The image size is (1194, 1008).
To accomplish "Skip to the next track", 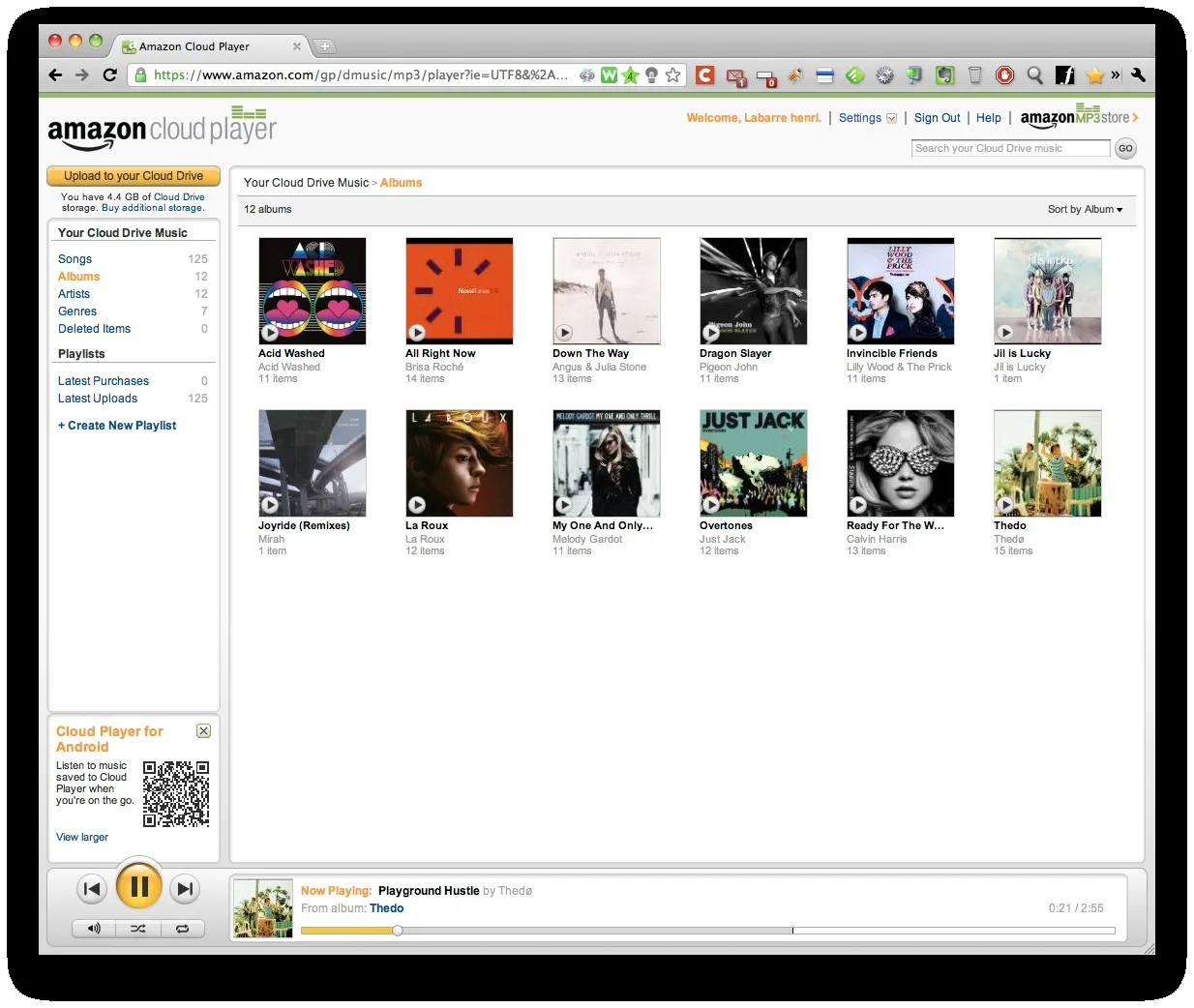I will [185, 888].
